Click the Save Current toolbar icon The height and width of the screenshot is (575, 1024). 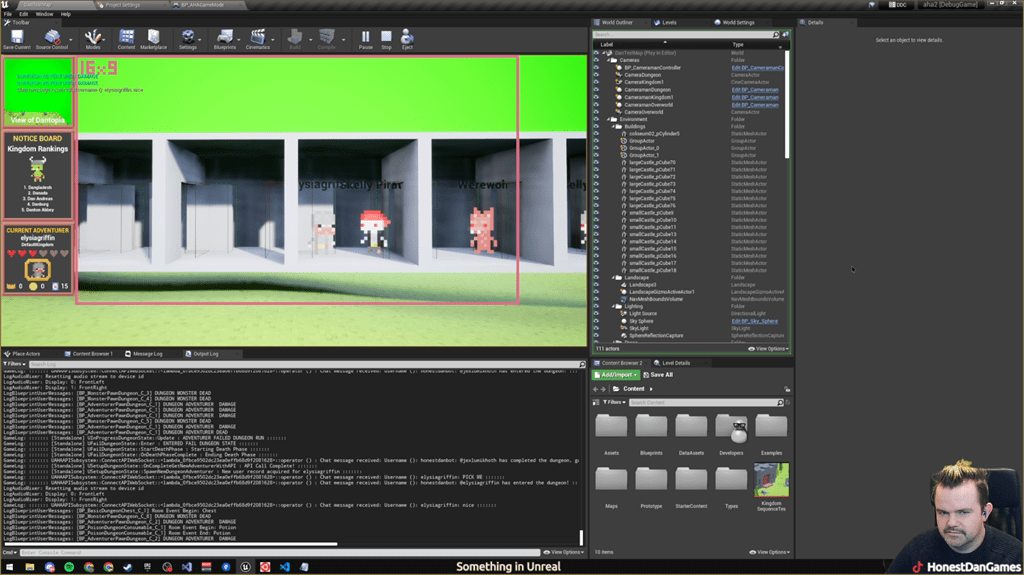pos(16,39)
